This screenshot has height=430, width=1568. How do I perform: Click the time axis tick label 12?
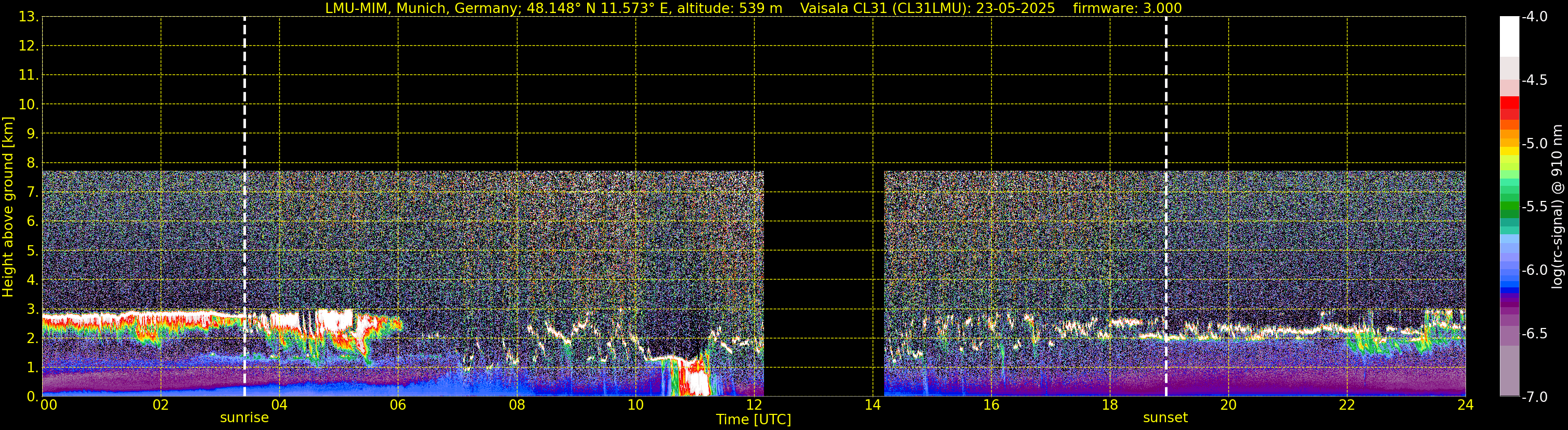(x=754, y=405)
